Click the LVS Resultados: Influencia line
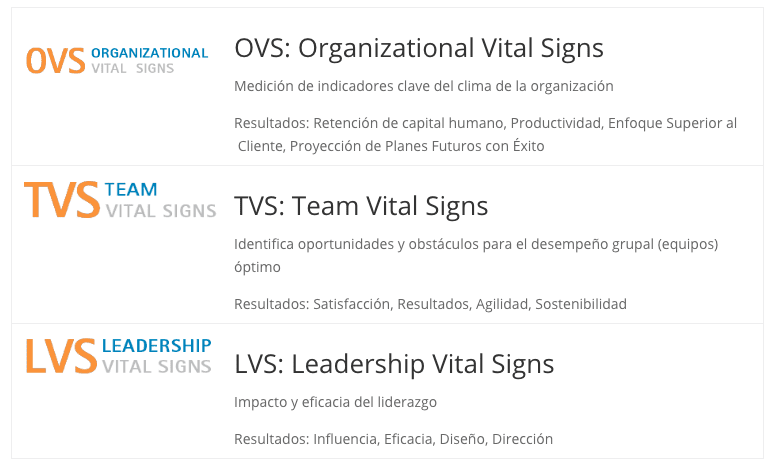The width and height of the screenshot is (779, 468). [x=393, y=439]
